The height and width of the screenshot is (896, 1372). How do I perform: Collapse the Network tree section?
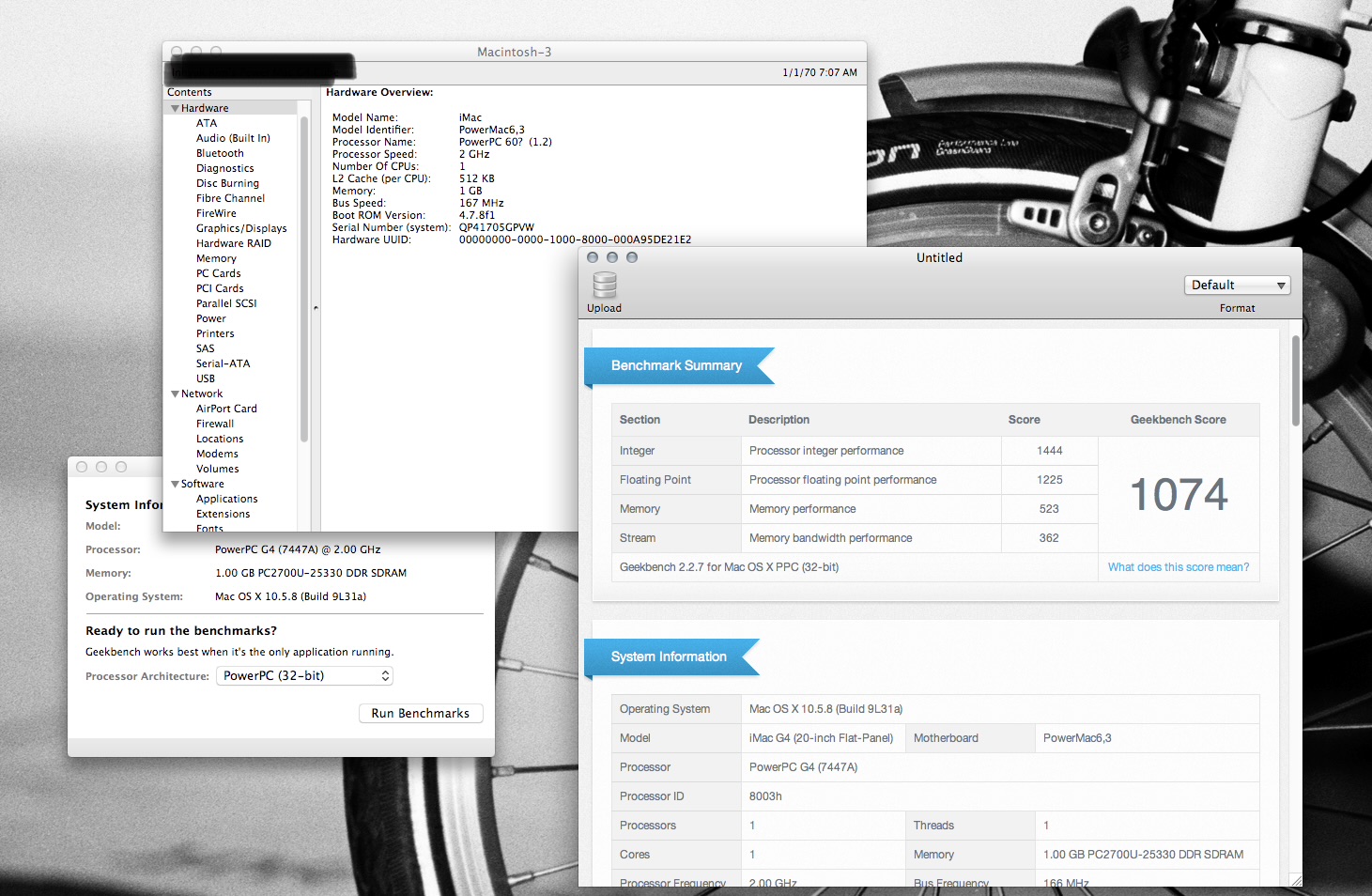(175, 394)
